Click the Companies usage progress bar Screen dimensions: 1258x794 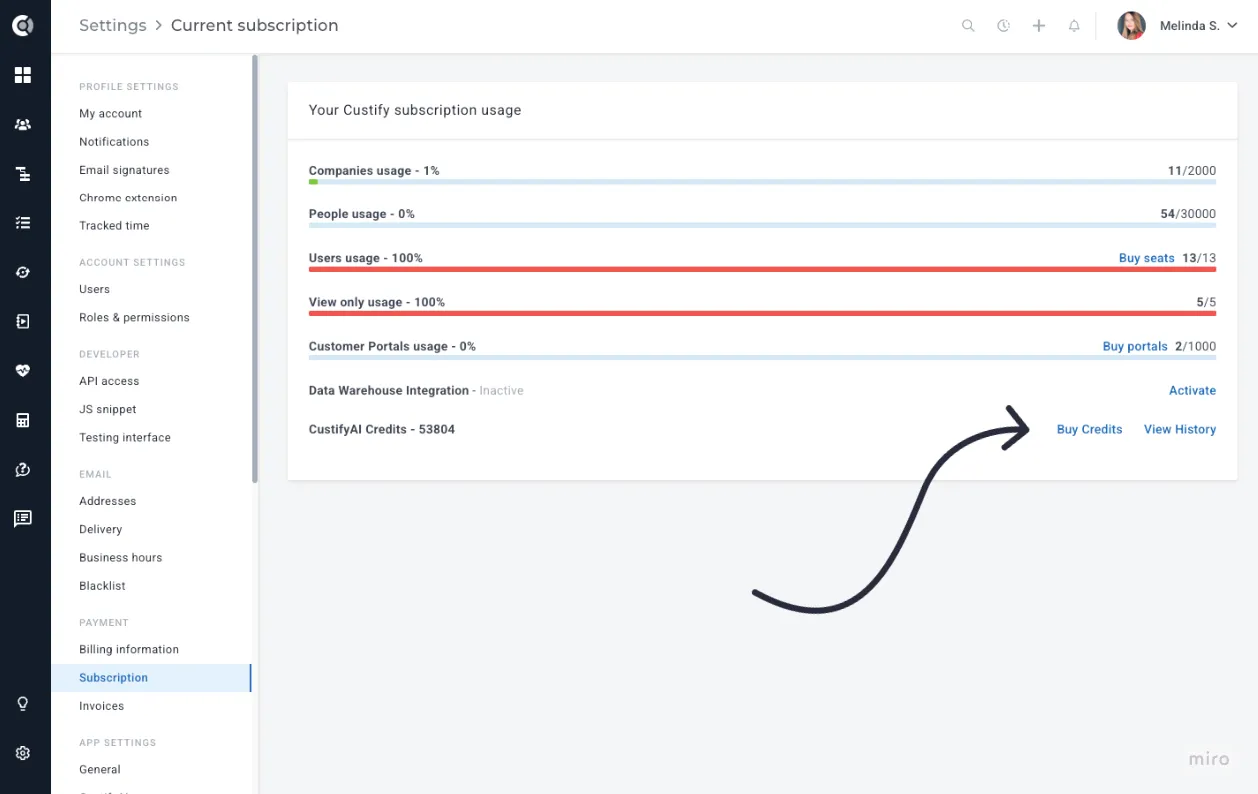(x=762, y=182)
